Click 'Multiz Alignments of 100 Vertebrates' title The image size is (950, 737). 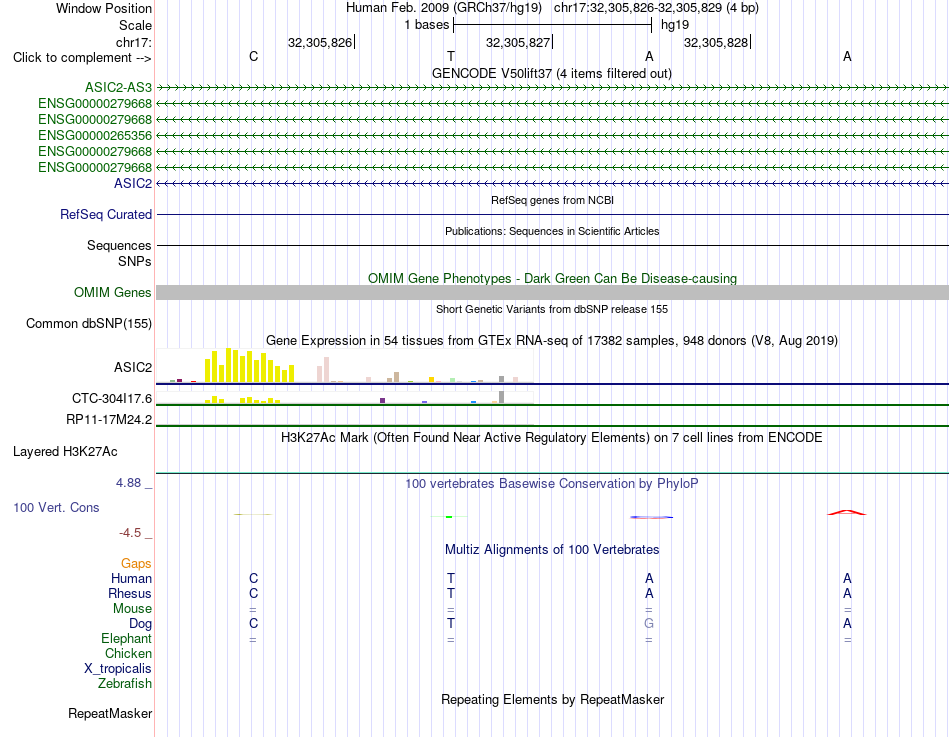tap(552, 550)
